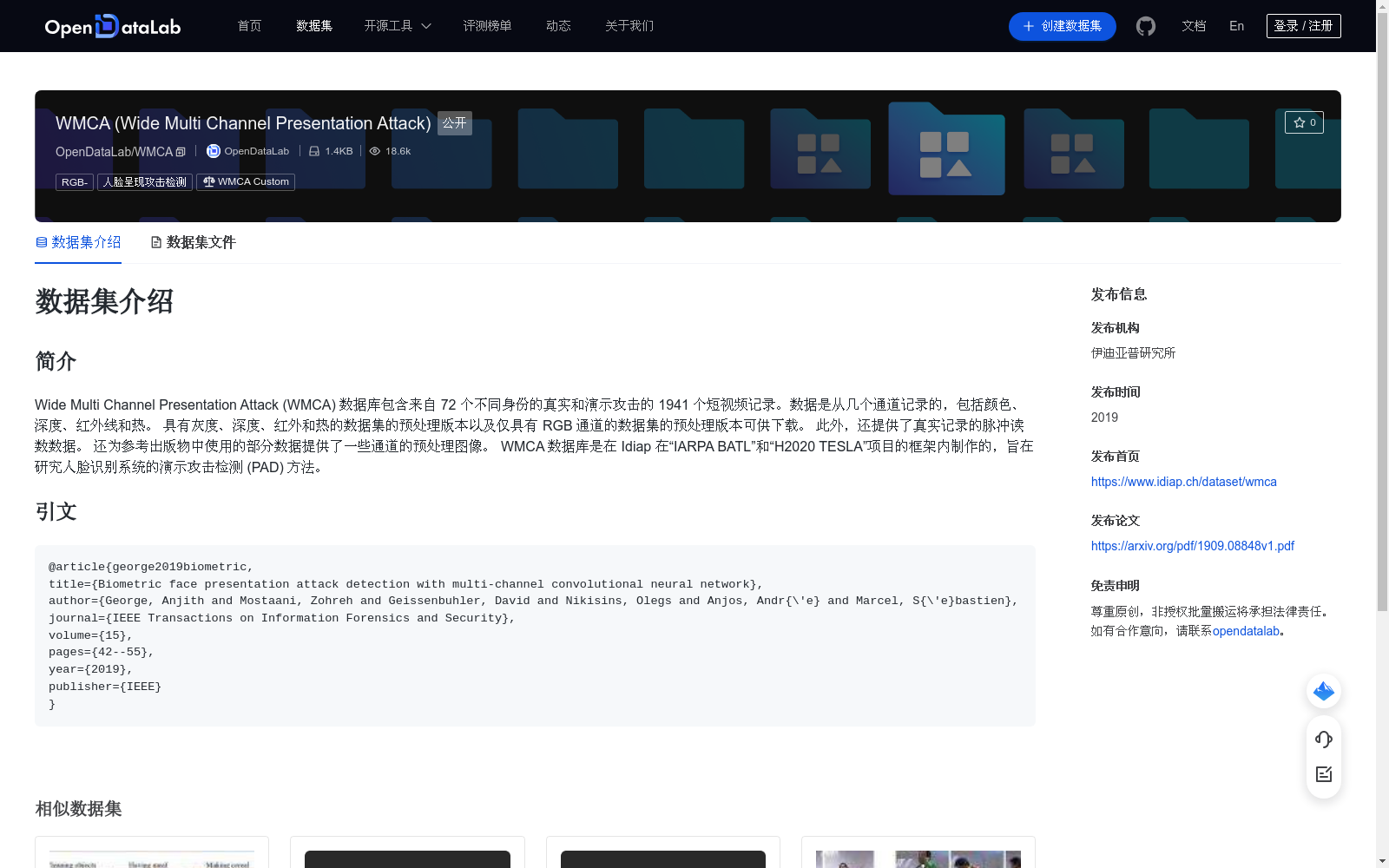This screenshot has height=868, width=1389.
Task: Open the GitHub icon in the top bar
Action: (1145, 26)
